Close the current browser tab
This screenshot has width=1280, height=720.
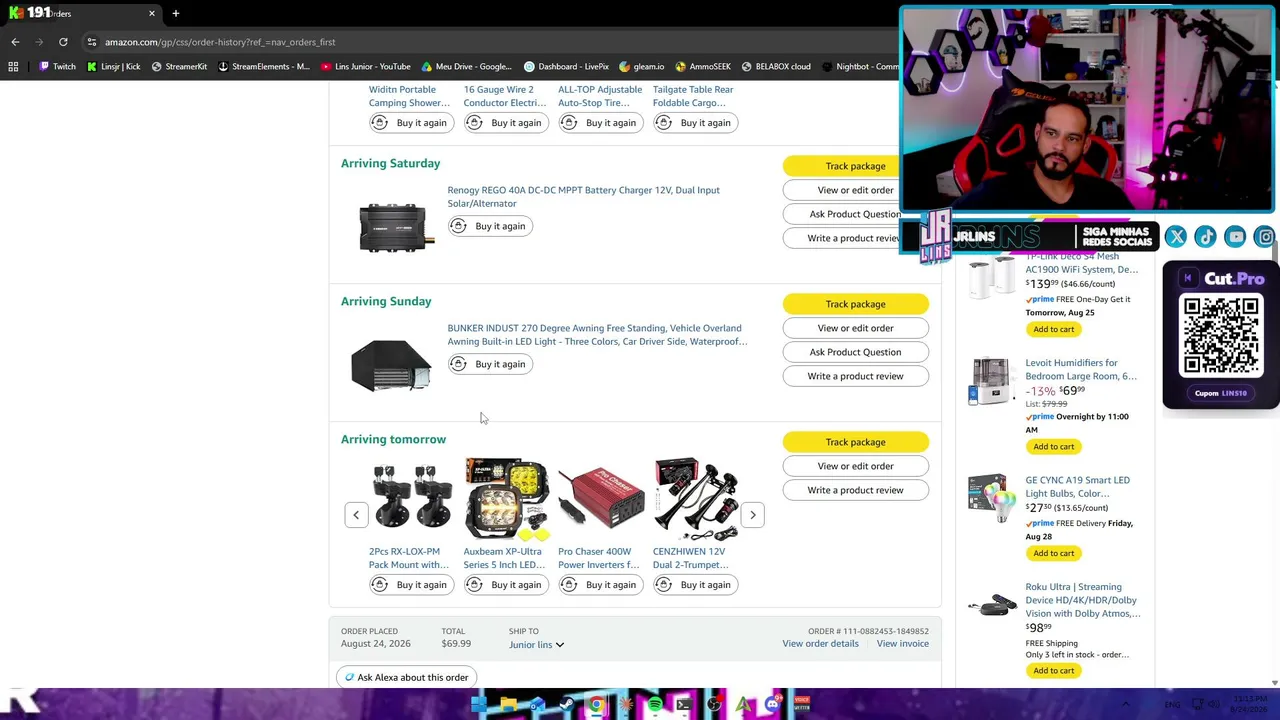(x=152, y=14)
